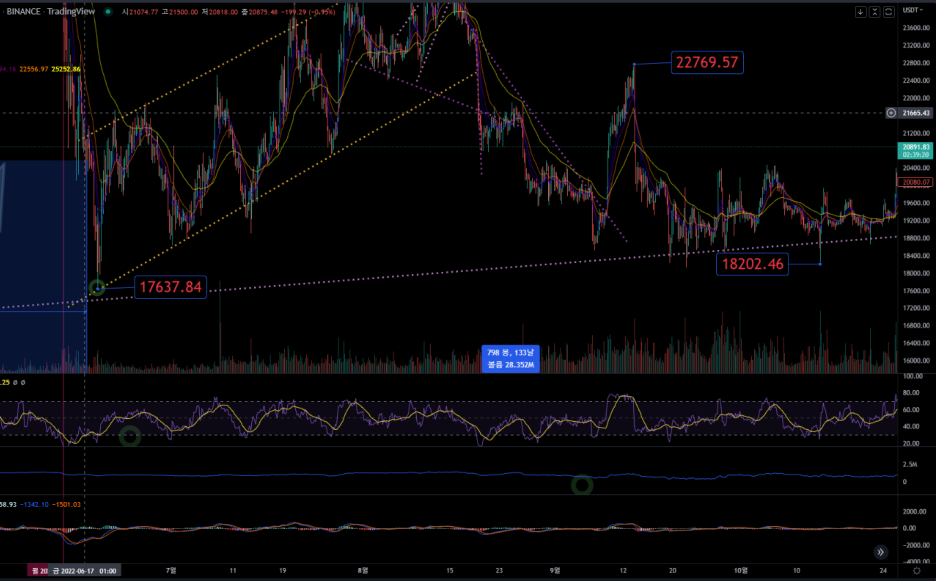Click the collapse pane icon with inward arrows
Viewport: 936px width, 581px height.
tap(875, 11)
